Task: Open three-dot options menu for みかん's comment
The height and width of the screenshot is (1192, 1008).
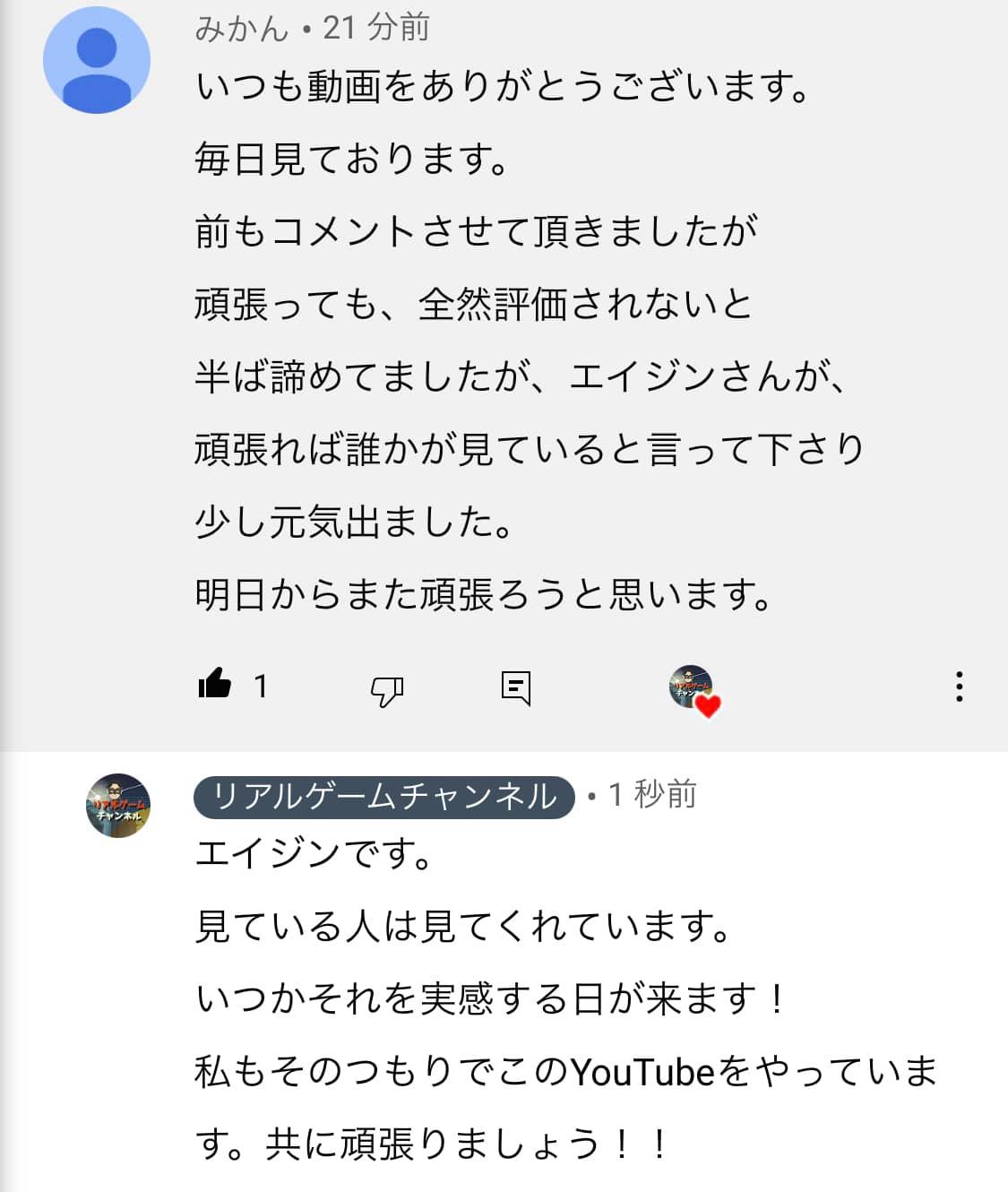Action: coord(959,687)
